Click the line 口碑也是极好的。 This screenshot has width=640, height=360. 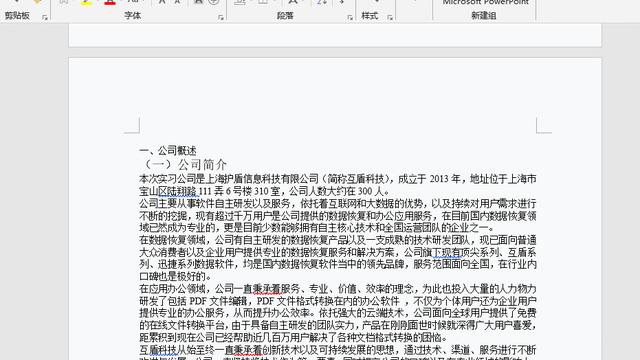point(176,276)
